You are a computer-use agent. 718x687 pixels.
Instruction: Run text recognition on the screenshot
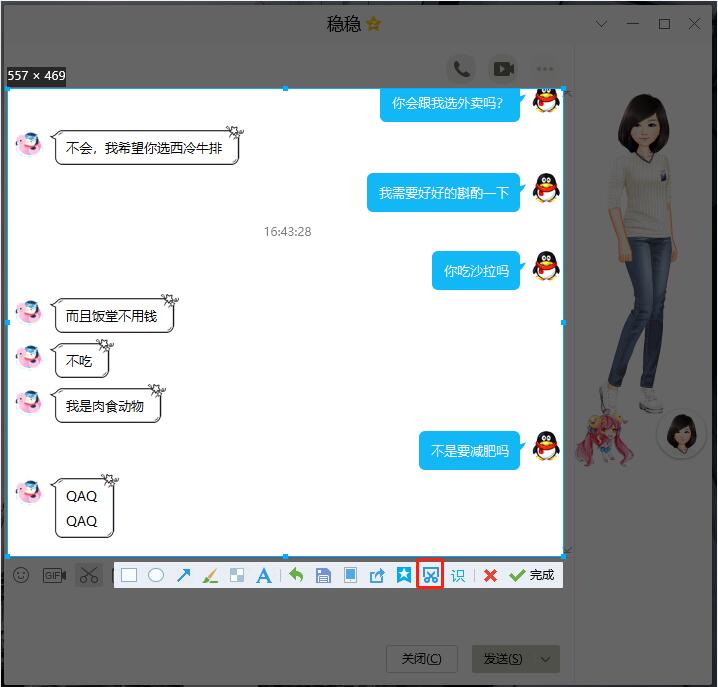[x=457, y=575]
